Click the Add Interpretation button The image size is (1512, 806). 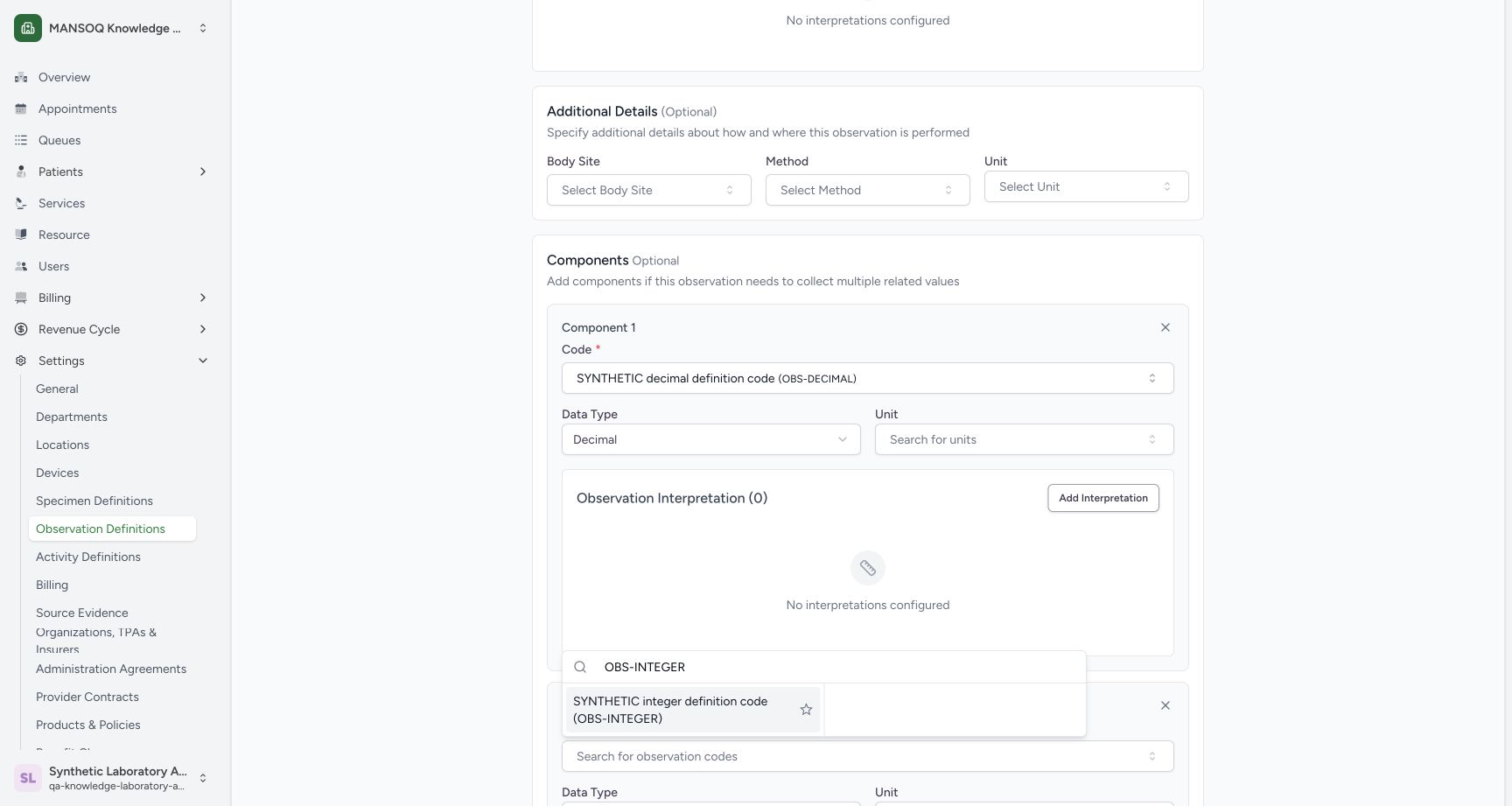pos(1103,498)
